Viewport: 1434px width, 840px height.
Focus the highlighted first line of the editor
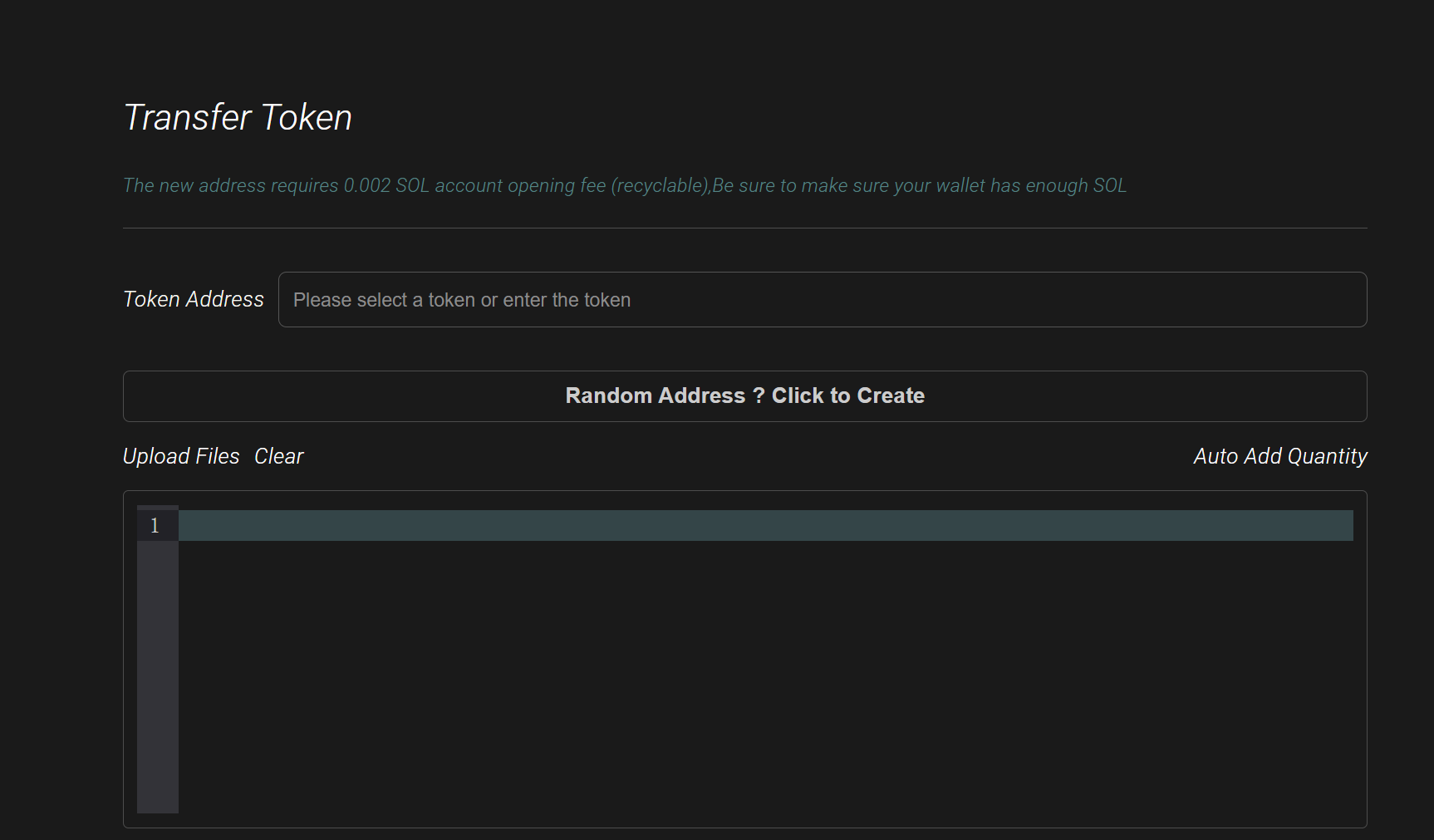(764, 526)
